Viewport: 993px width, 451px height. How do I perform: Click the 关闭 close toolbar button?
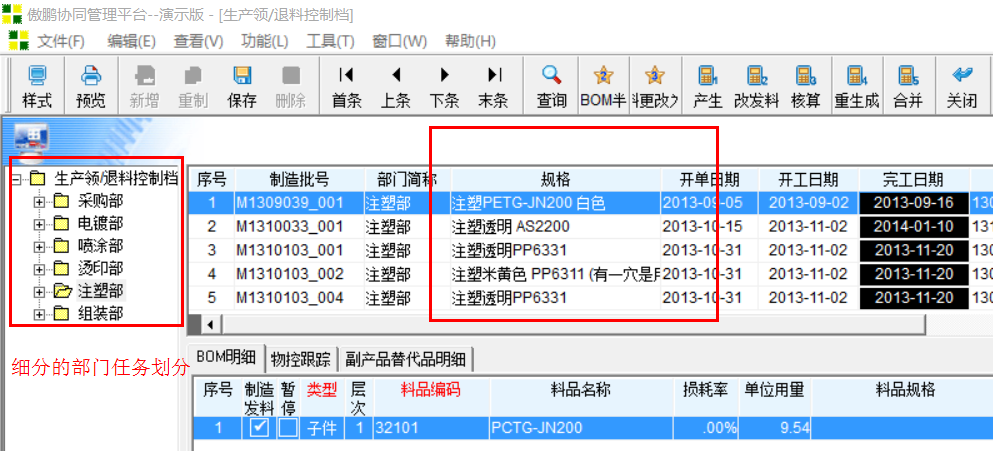tap(962, 76)
